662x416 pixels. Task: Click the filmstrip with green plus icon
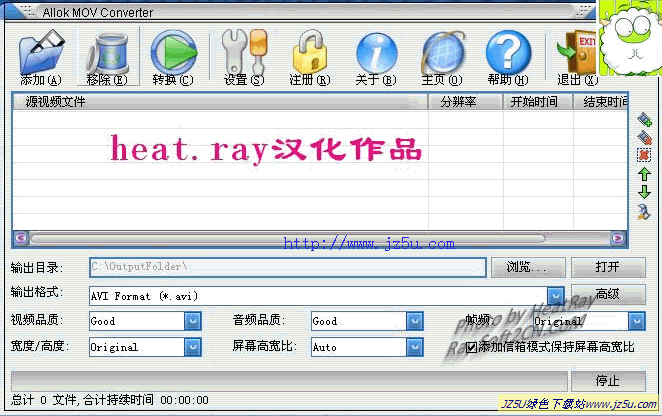coord(644,120)
